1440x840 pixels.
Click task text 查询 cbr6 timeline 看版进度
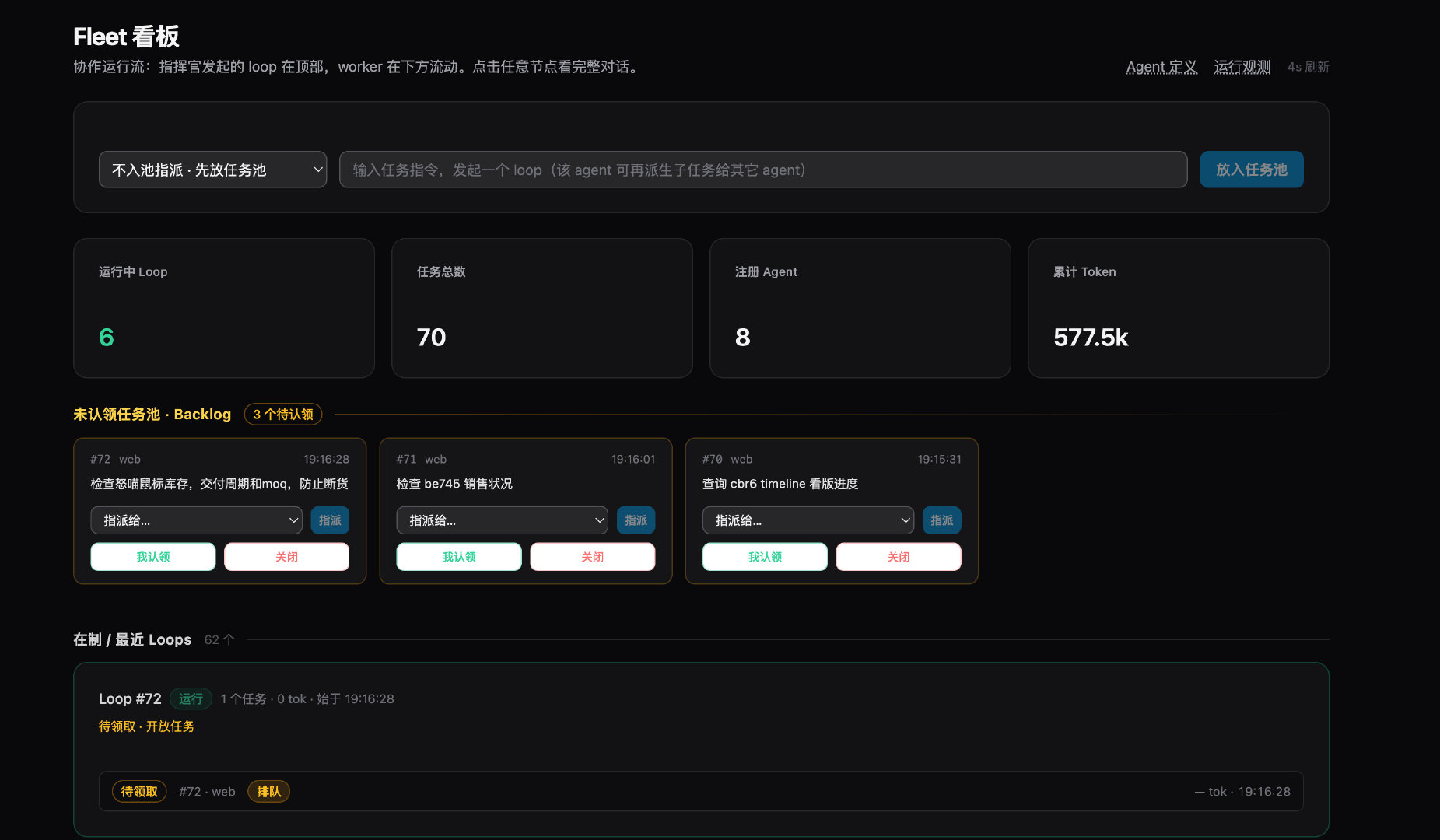point(780,484)
